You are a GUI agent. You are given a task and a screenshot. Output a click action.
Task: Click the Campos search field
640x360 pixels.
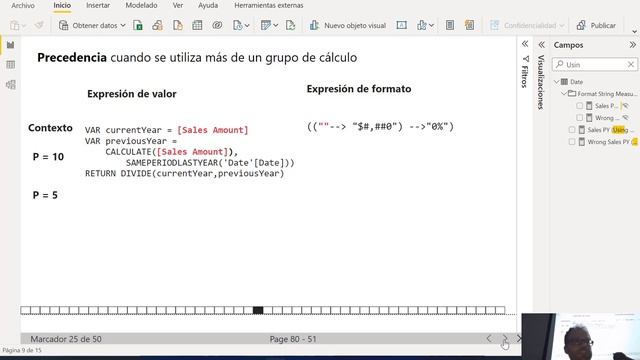point(594,64)
